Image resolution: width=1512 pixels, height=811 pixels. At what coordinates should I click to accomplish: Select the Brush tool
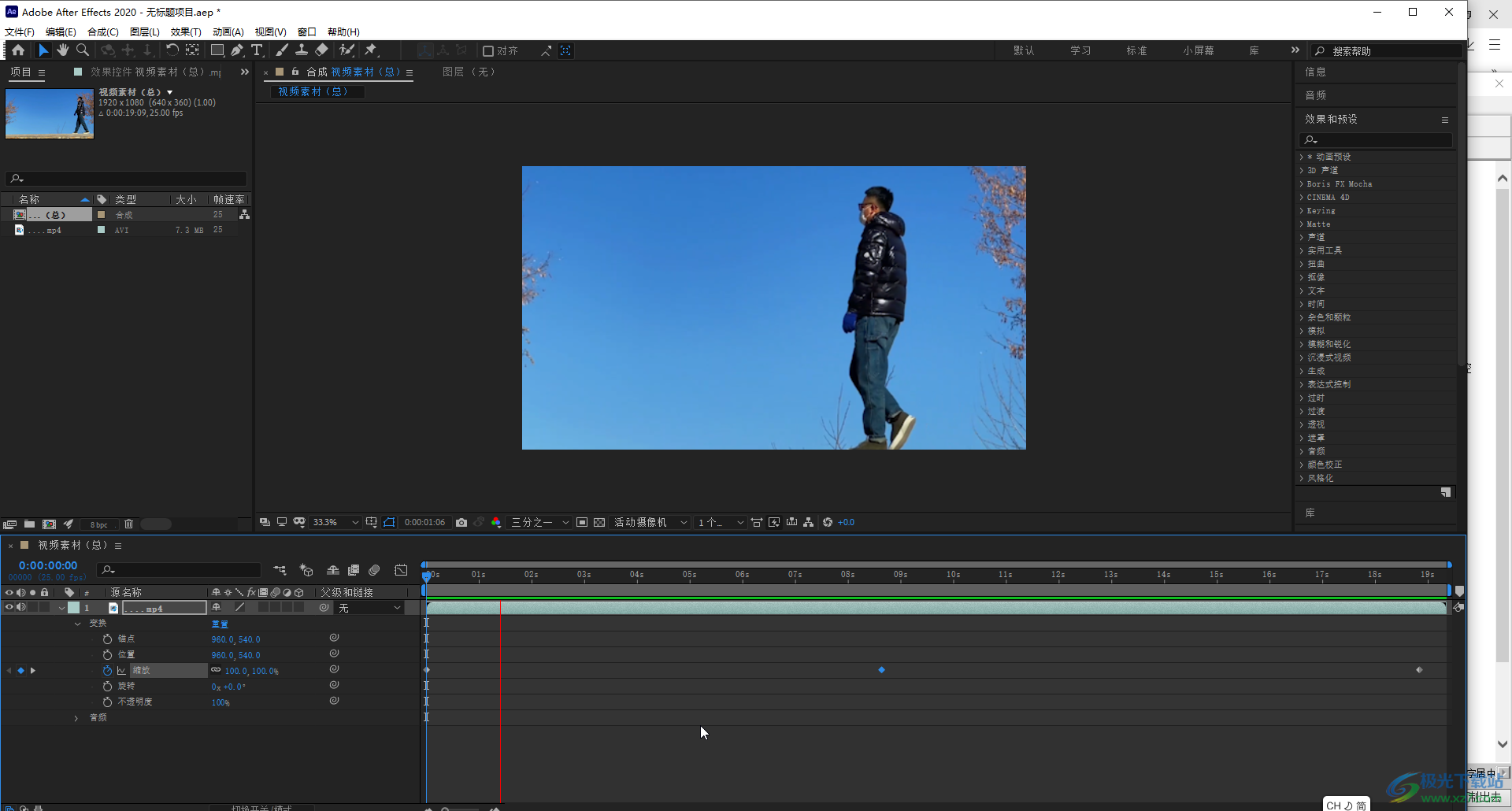pos(282,50)
